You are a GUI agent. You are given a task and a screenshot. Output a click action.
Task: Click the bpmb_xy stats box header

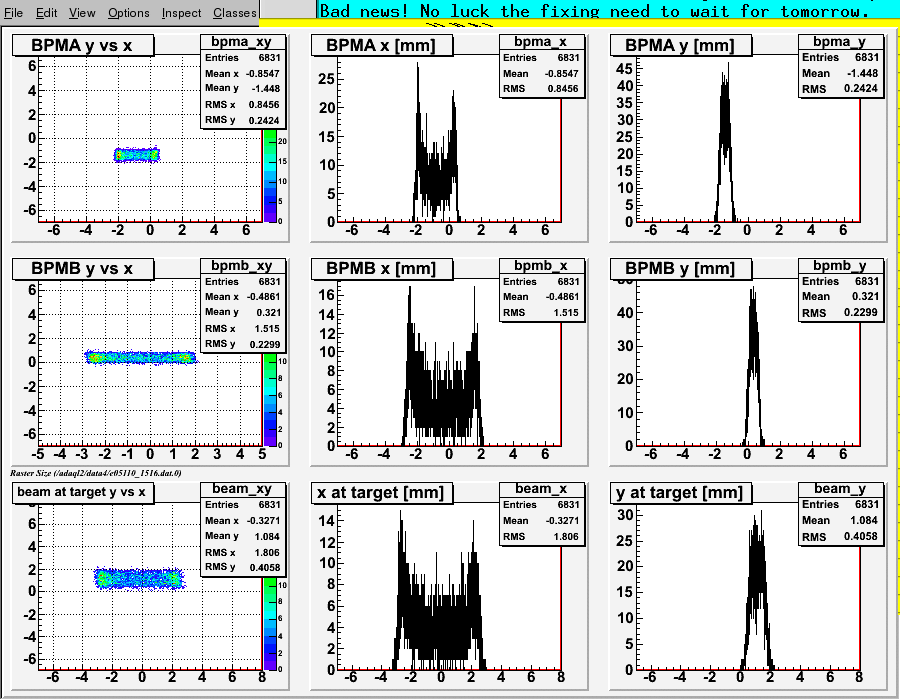[241, 265]
